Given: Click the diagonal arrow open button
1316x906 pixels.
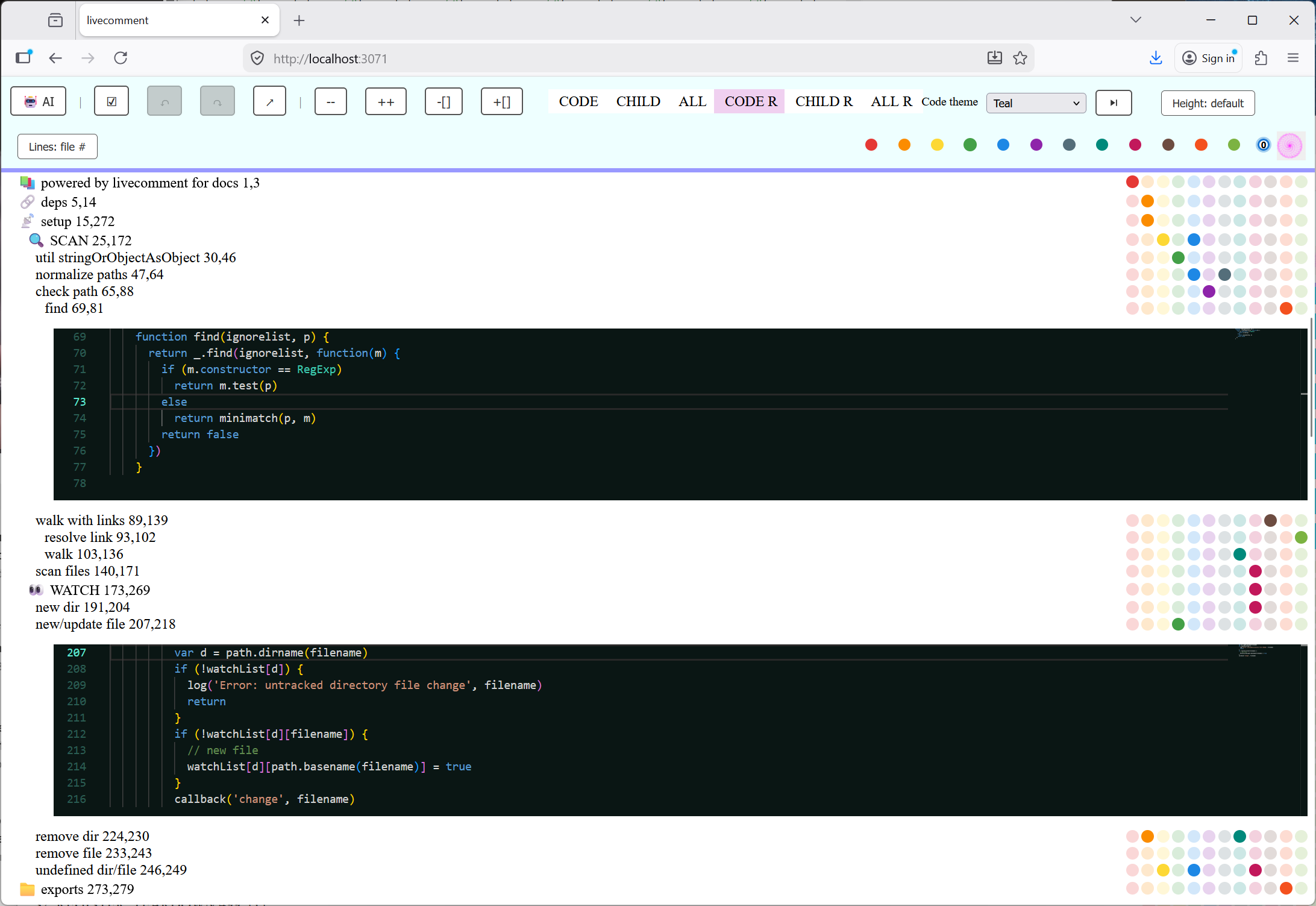Looking at the screenshot, I should pyautogui.click(x=269, y=102).
